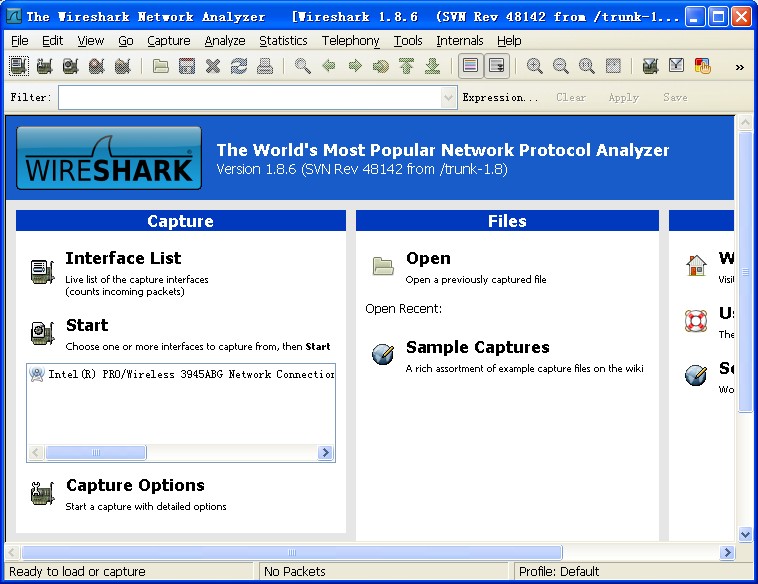The image size is (758, 584).
Task: Open capture options from the toolbar
Action: pos(44,65)
